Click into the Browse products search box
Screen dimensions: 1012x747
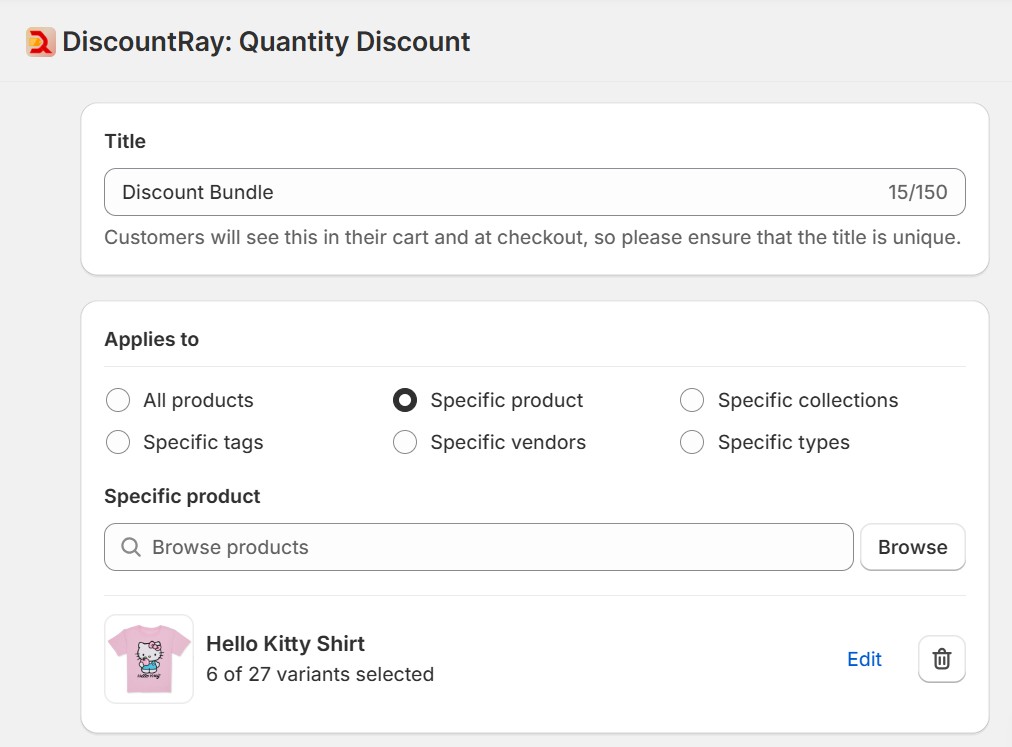coord(490,547)
